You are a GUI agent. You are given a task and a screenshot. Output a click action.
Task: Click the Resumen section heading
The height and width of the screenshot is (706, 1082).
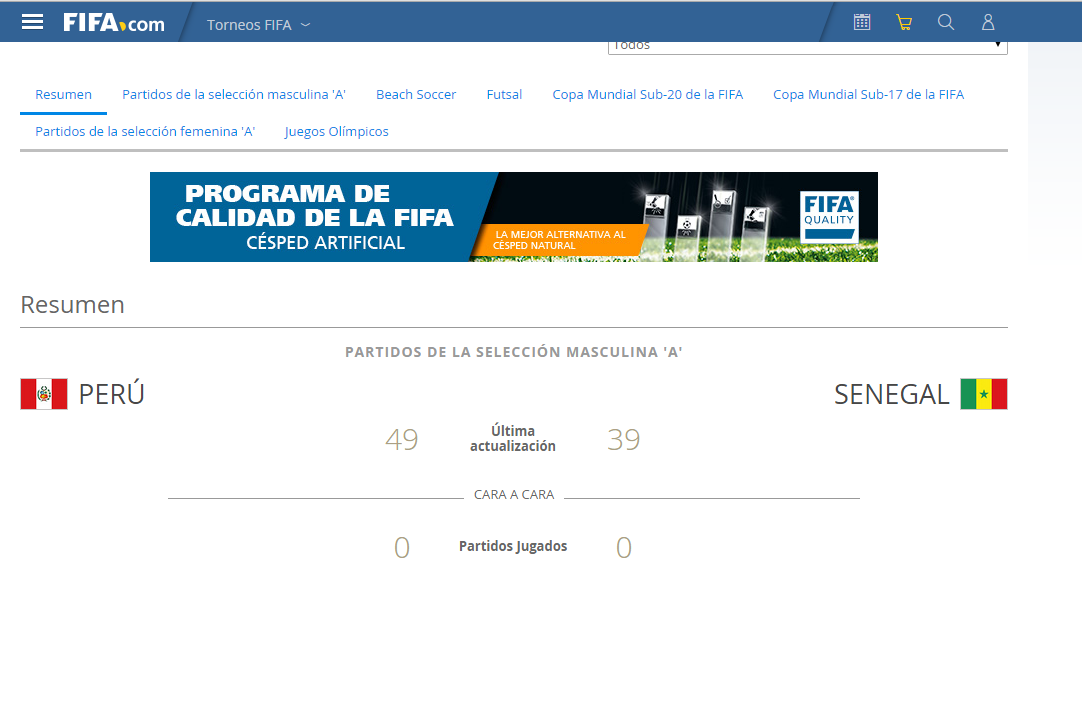click(72, 304)
